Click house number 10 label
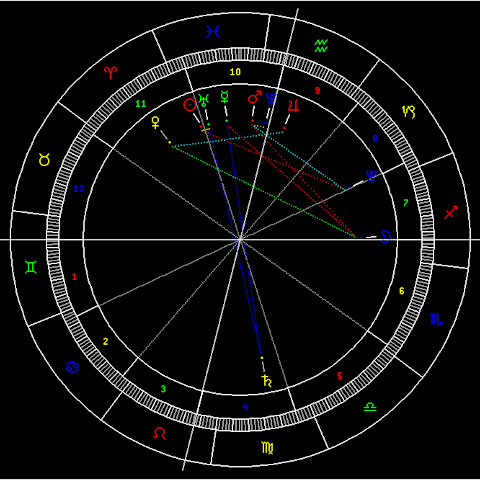Viewport: 480px width, 480px height. [235, 72]
